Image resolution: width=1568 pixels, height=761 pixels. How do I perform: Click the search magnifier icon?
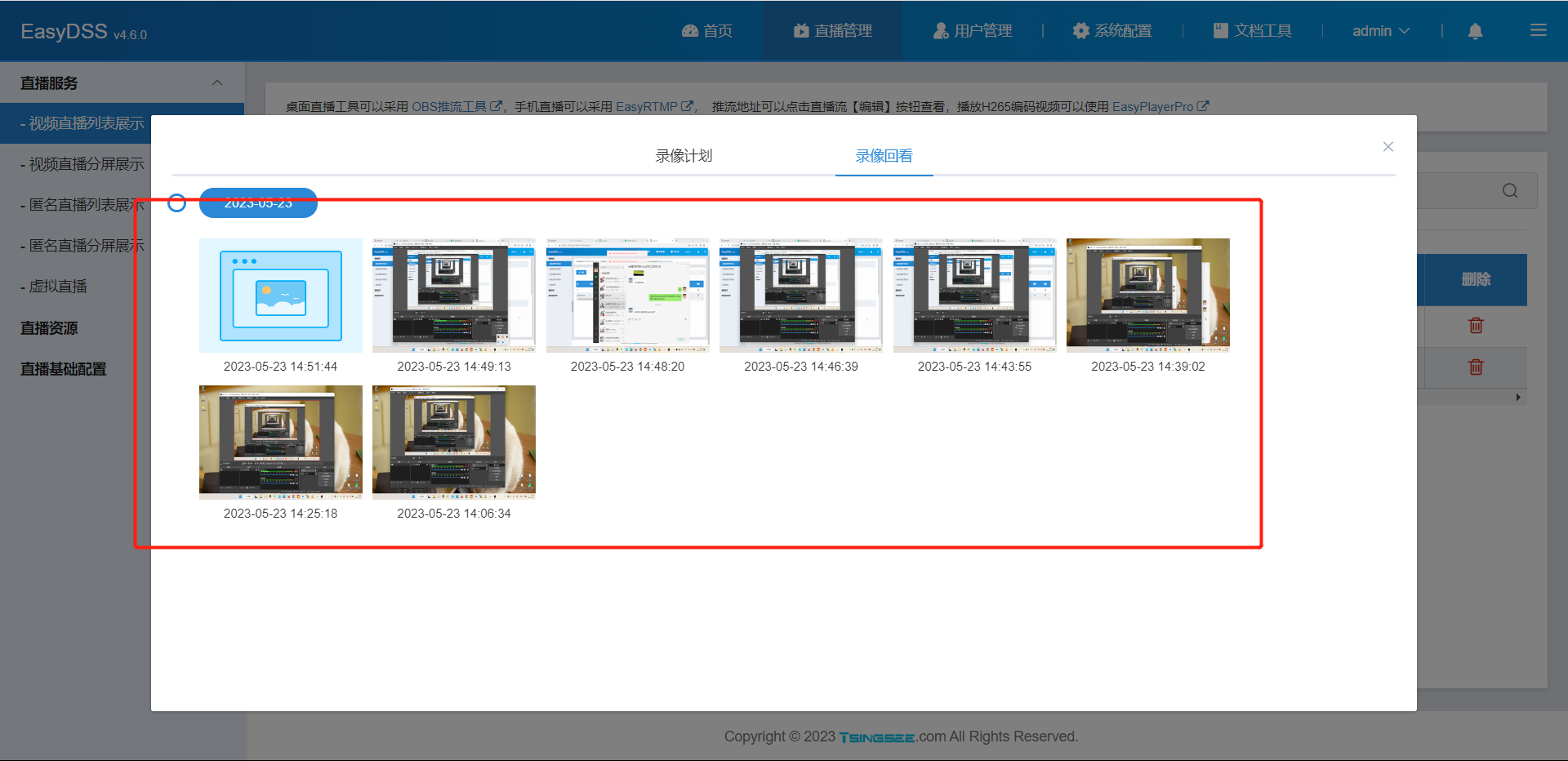tap(1508, 190)
